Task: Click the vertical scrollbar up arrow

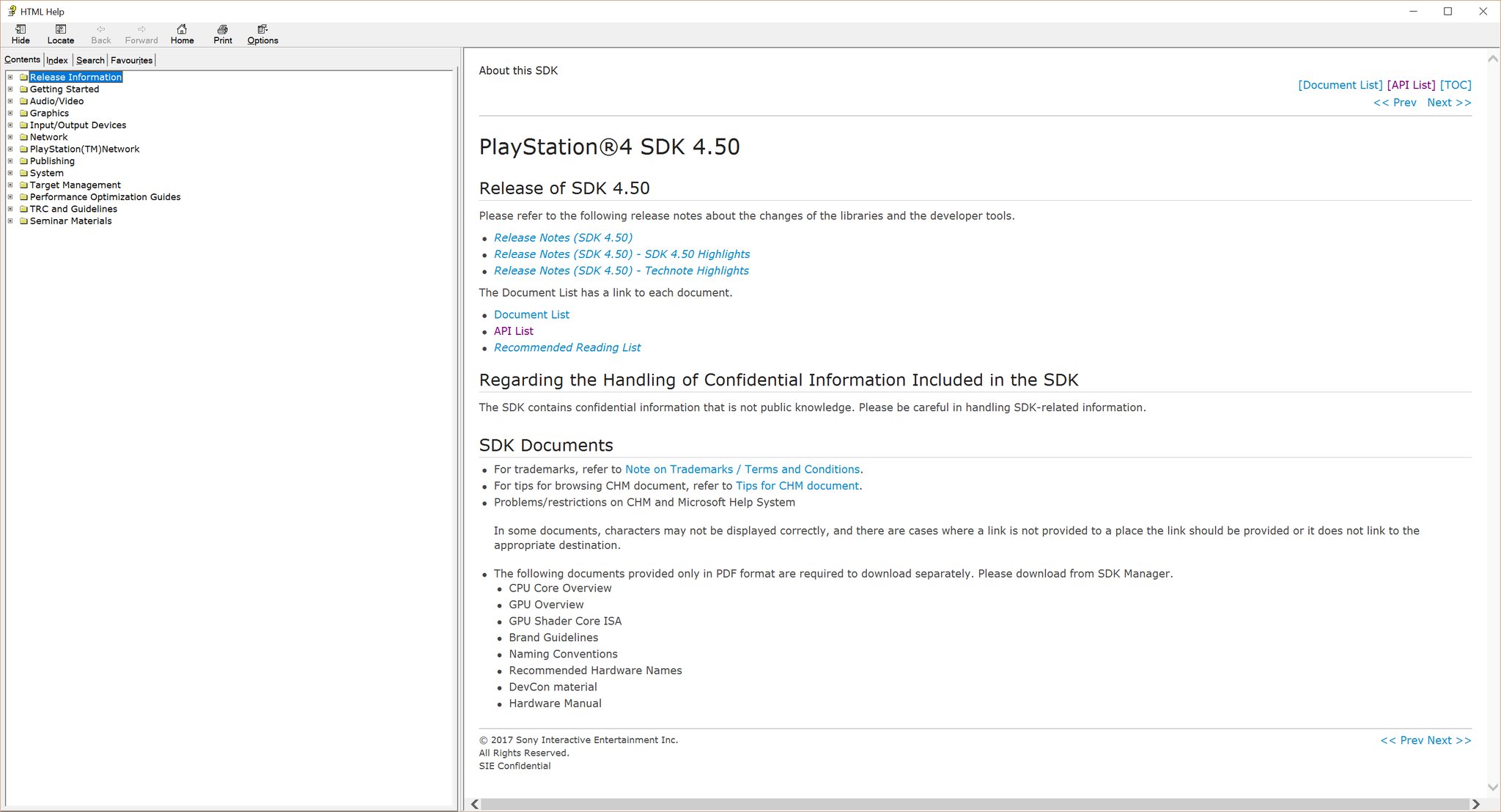Action: point(1493,58)
